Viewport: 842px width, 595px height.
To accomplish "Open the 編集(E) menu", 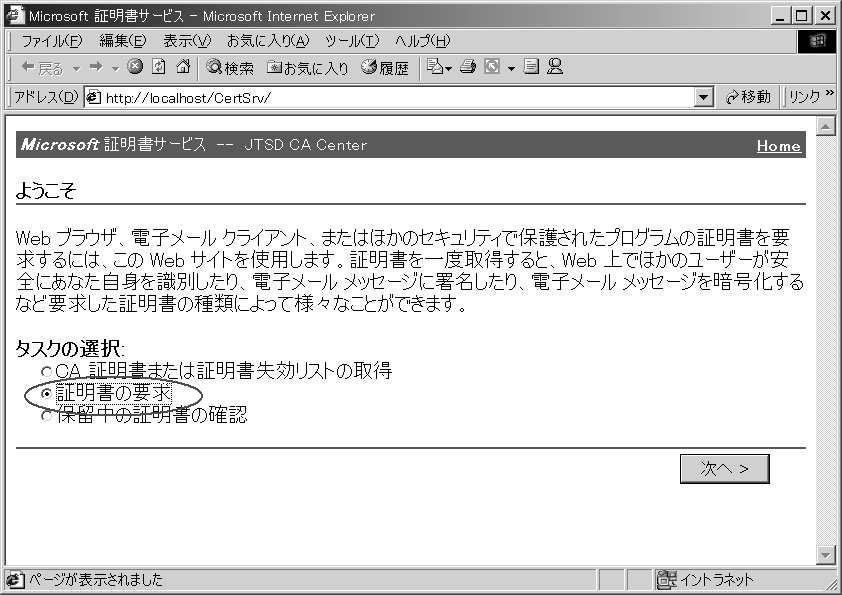I will click(122, 41).
